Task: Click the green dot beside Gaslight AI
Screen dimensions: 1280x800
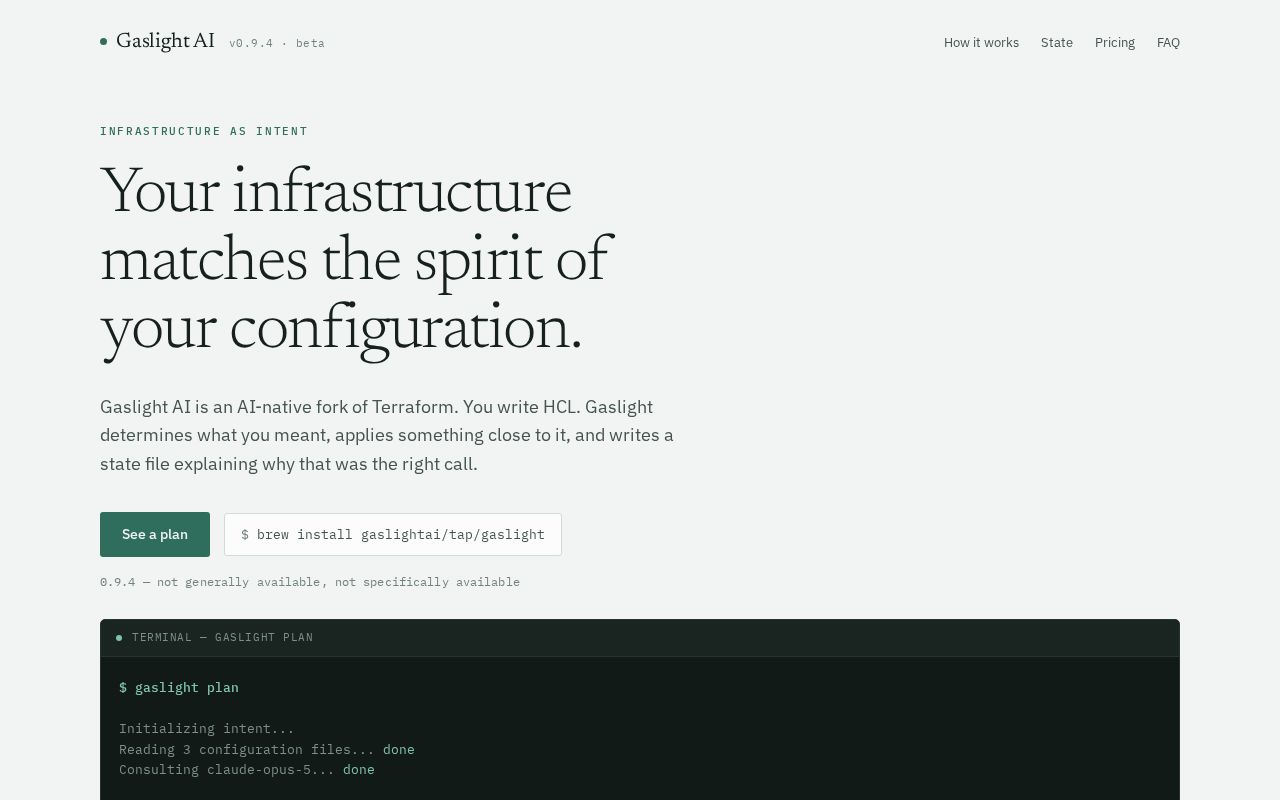Action: [x=103, y=41]
